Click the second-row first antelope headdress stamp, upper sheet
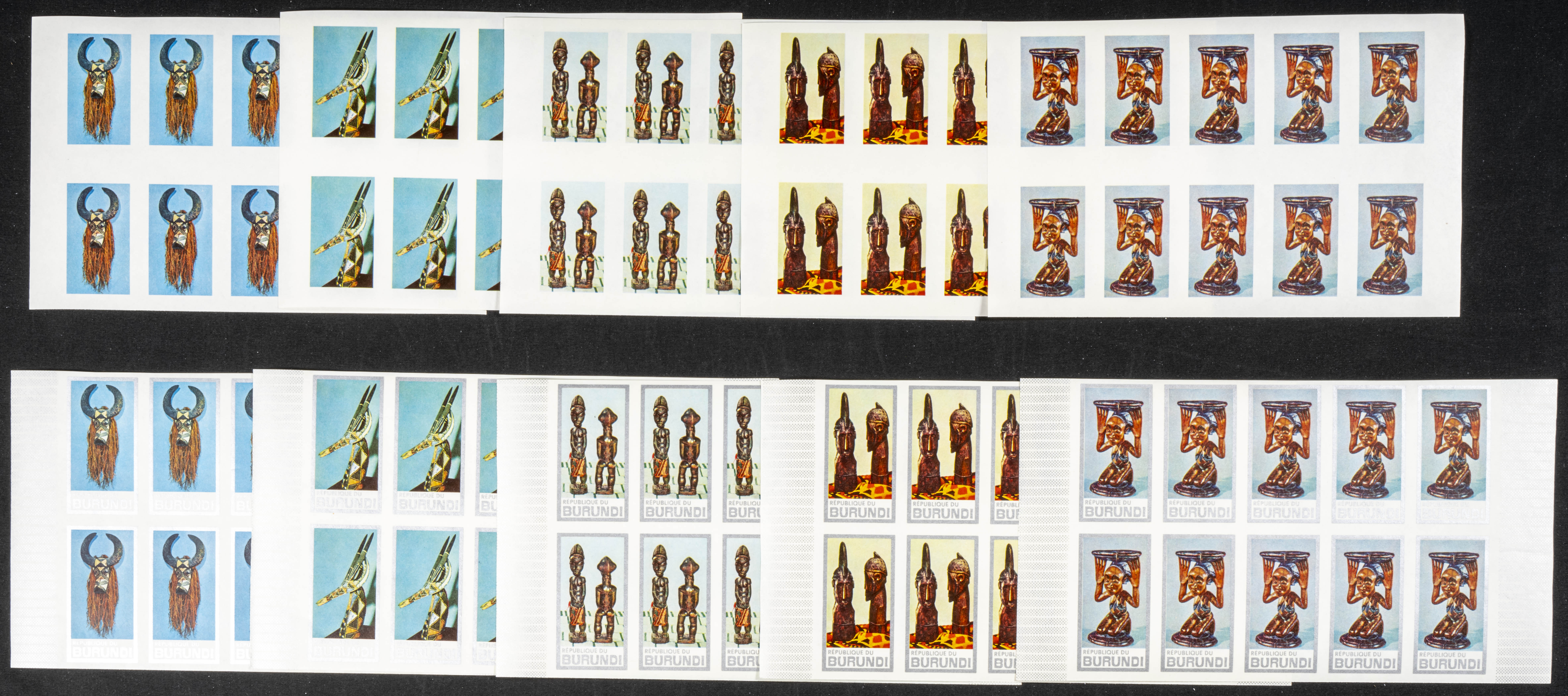 342,232
